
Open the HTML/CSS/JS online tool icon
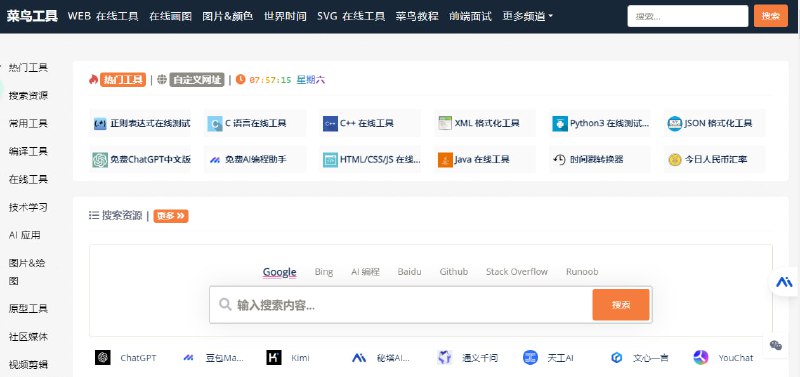[330, 160]
